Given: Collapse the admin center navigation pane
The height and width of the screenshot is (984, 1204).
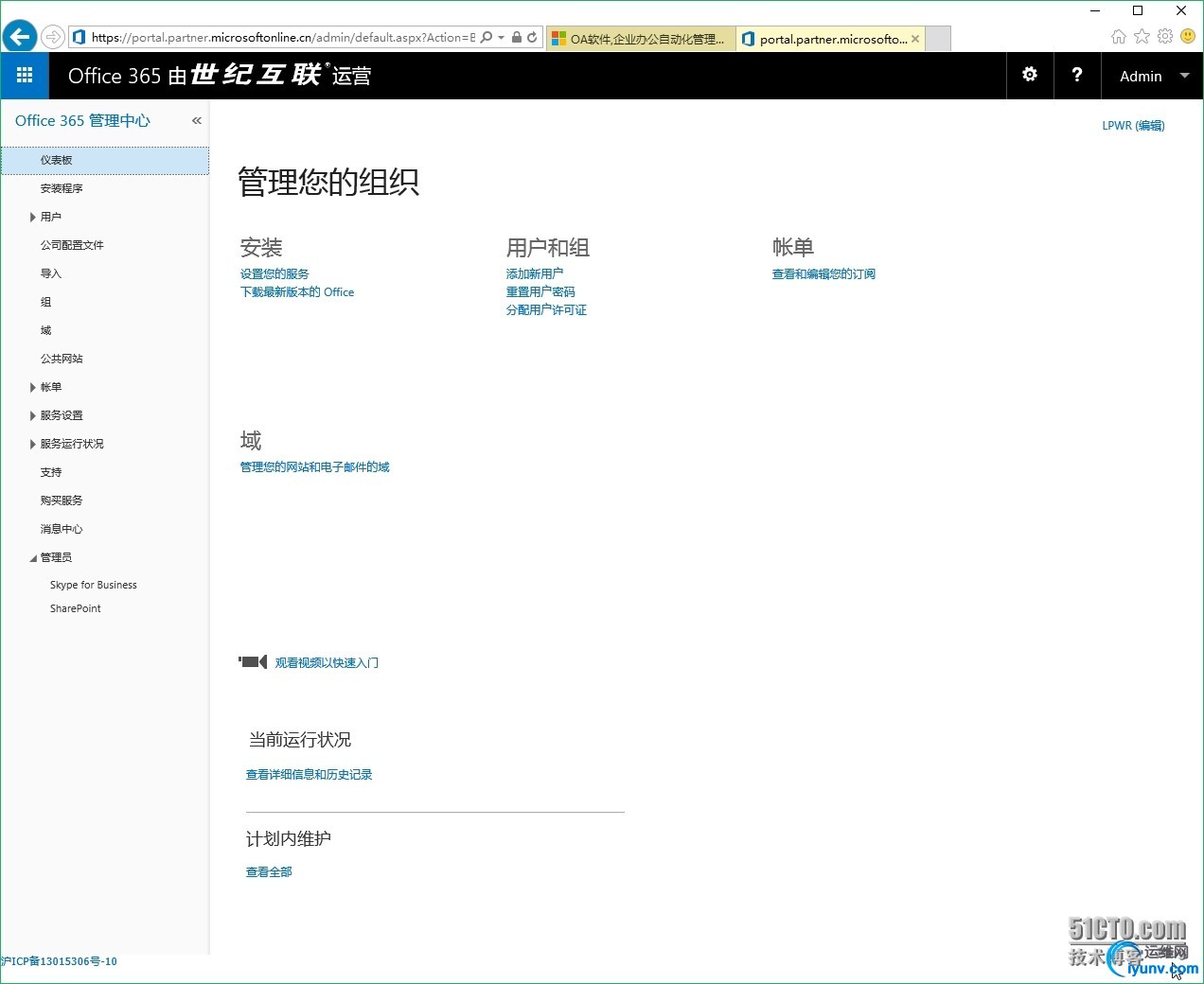Looking at the screenshot, I should (x=197, y=120).
